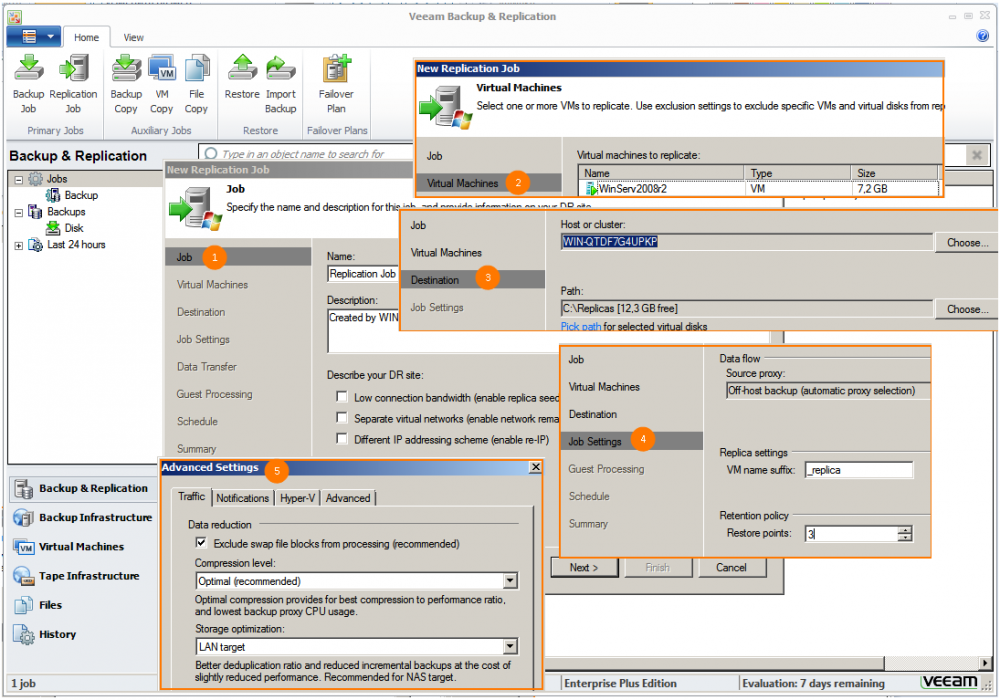Click the Backups node icon in tree

36,212
